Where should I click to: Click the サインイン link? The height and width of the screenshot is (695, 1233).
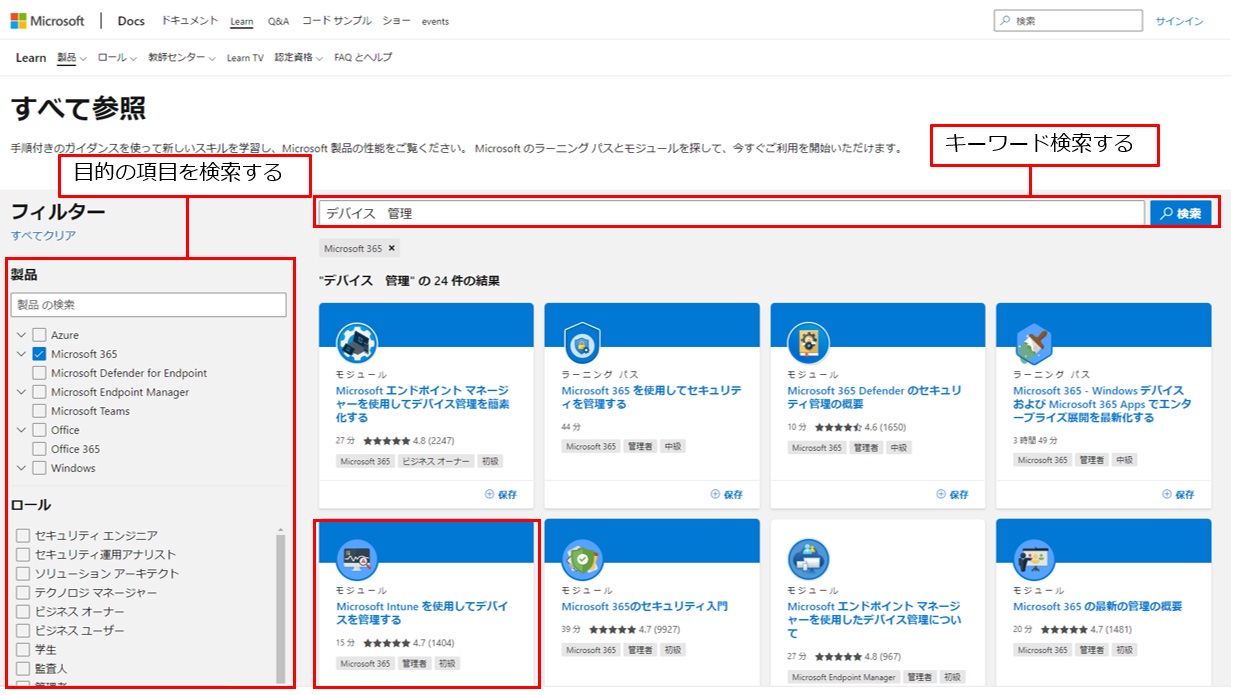coord(1179,21)
